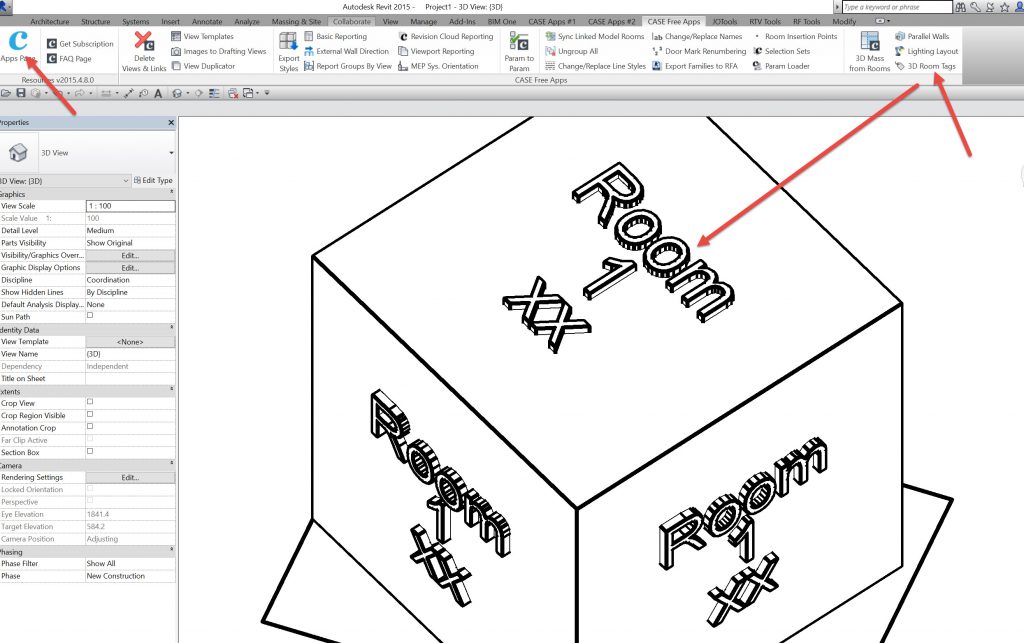Run the Param to Param tool
Viewport: 1024px width, 643px height.
[518, 50]
